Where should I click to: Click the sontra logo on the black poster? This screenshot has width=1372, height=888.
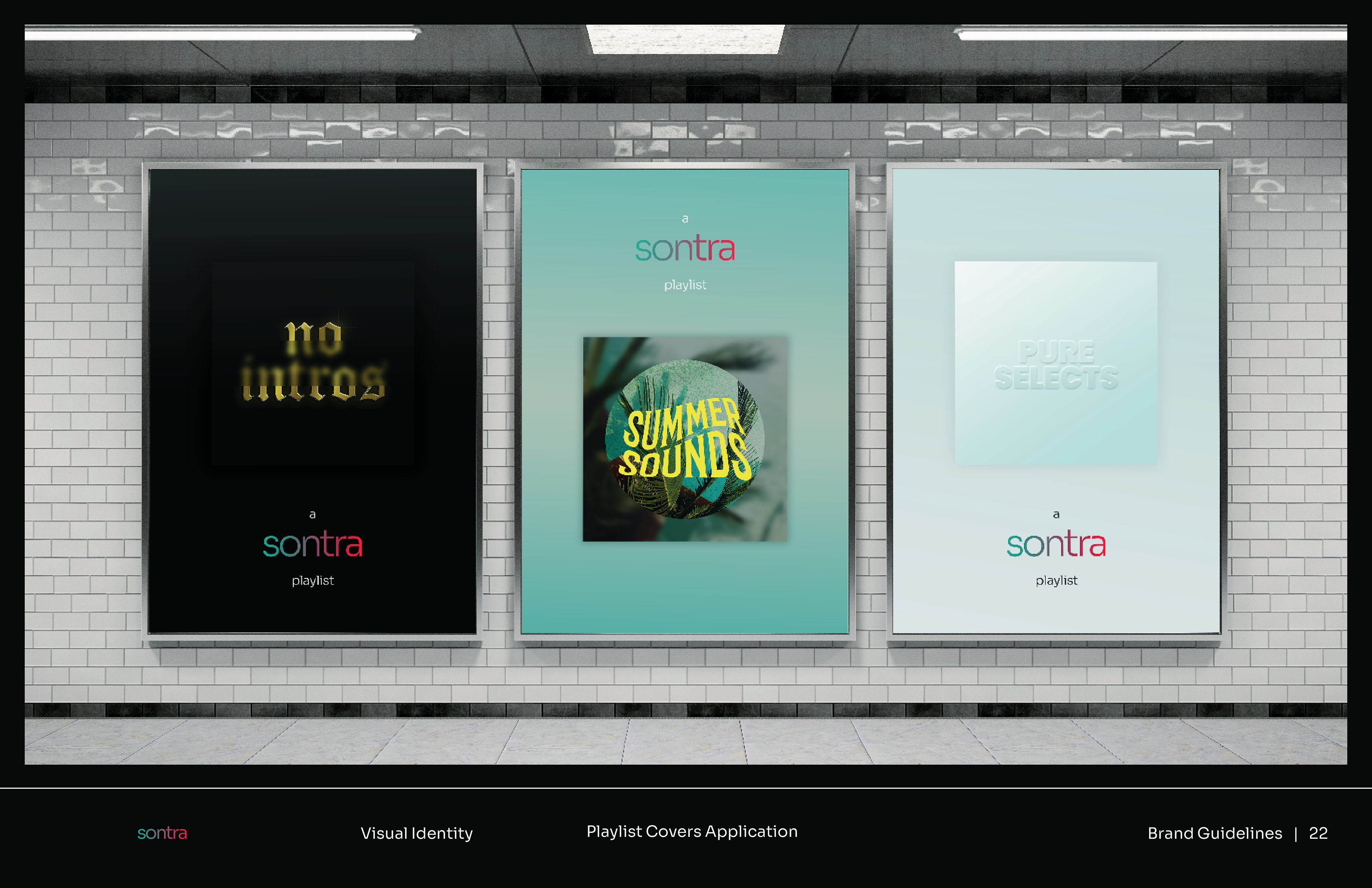312,545
